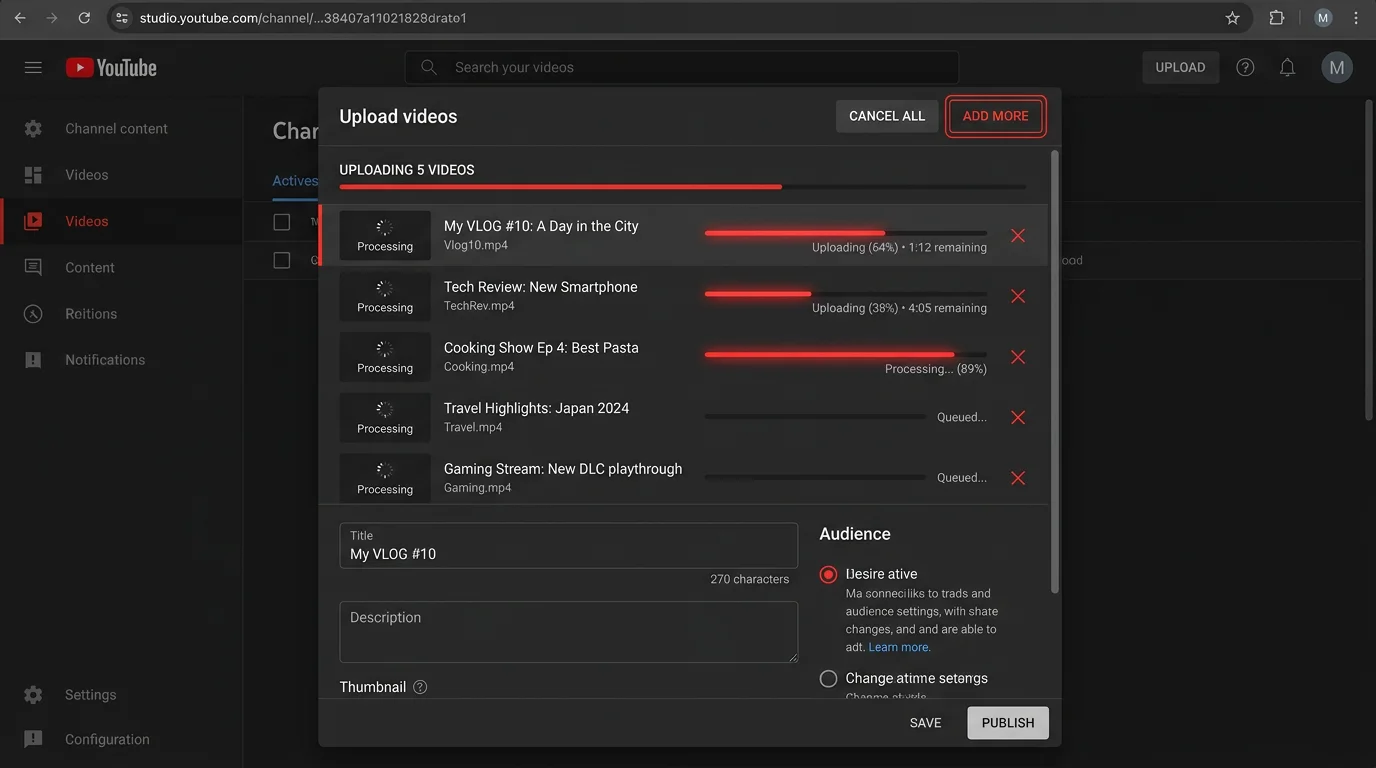
Task: Open Settings in the sidebar
Action: coord(121,694)
